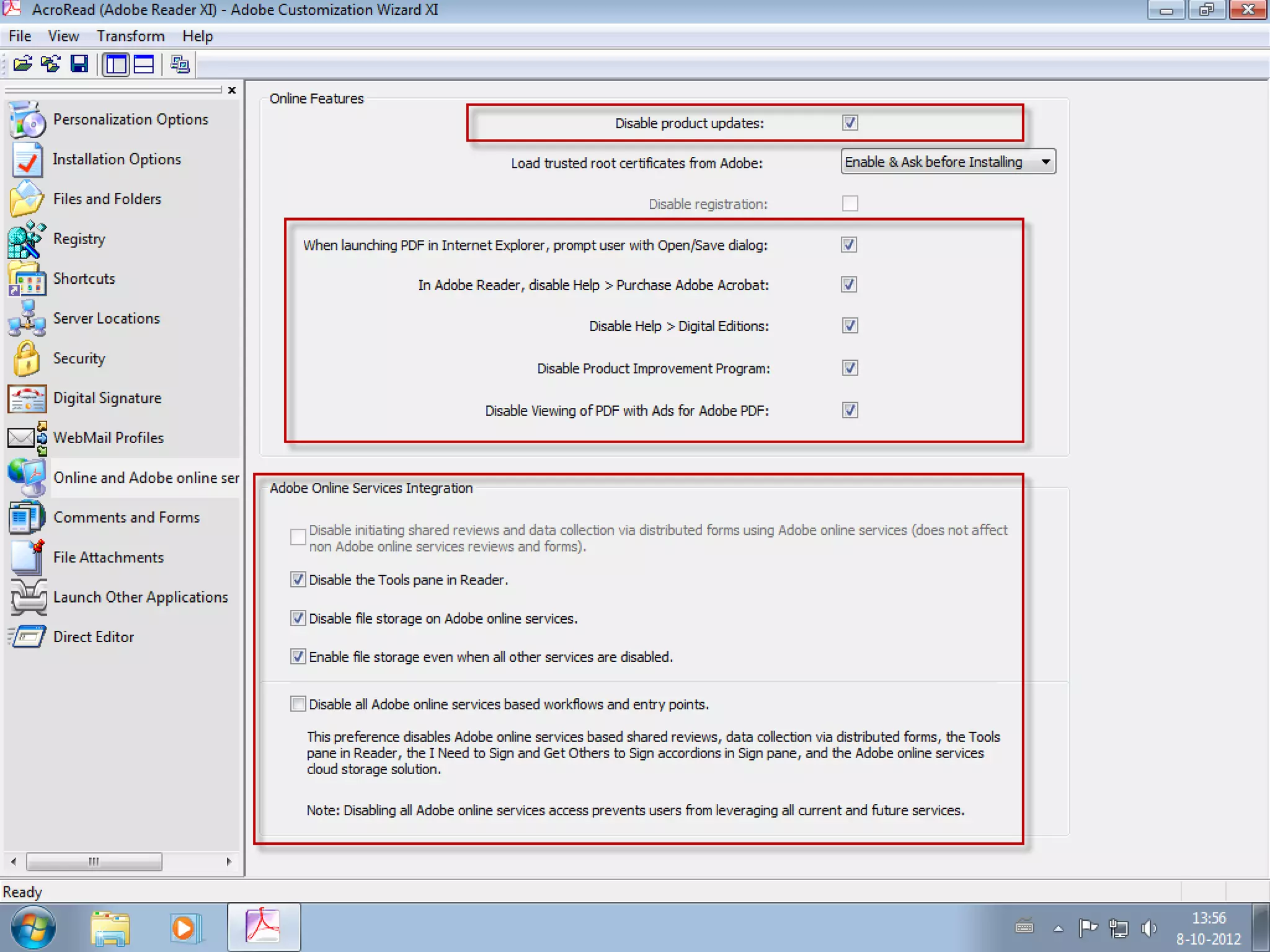
Task: Click the Open Package toolbar icon
Action: coord(23,64)
